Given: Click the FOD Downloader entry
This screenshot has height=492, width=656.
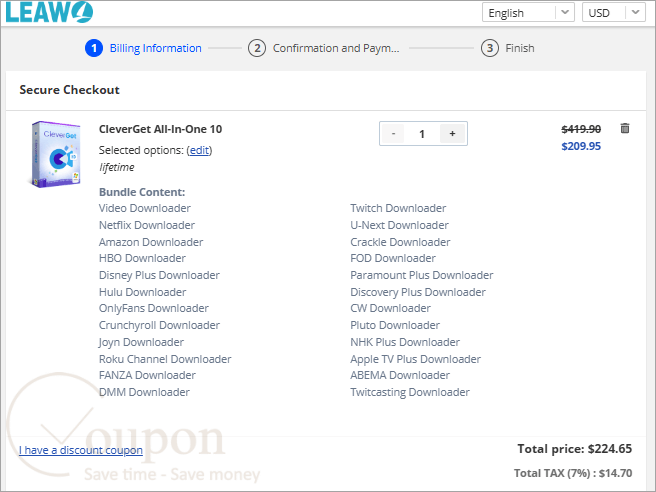Looking at the screenshot, I should click(x=393, y=258).
